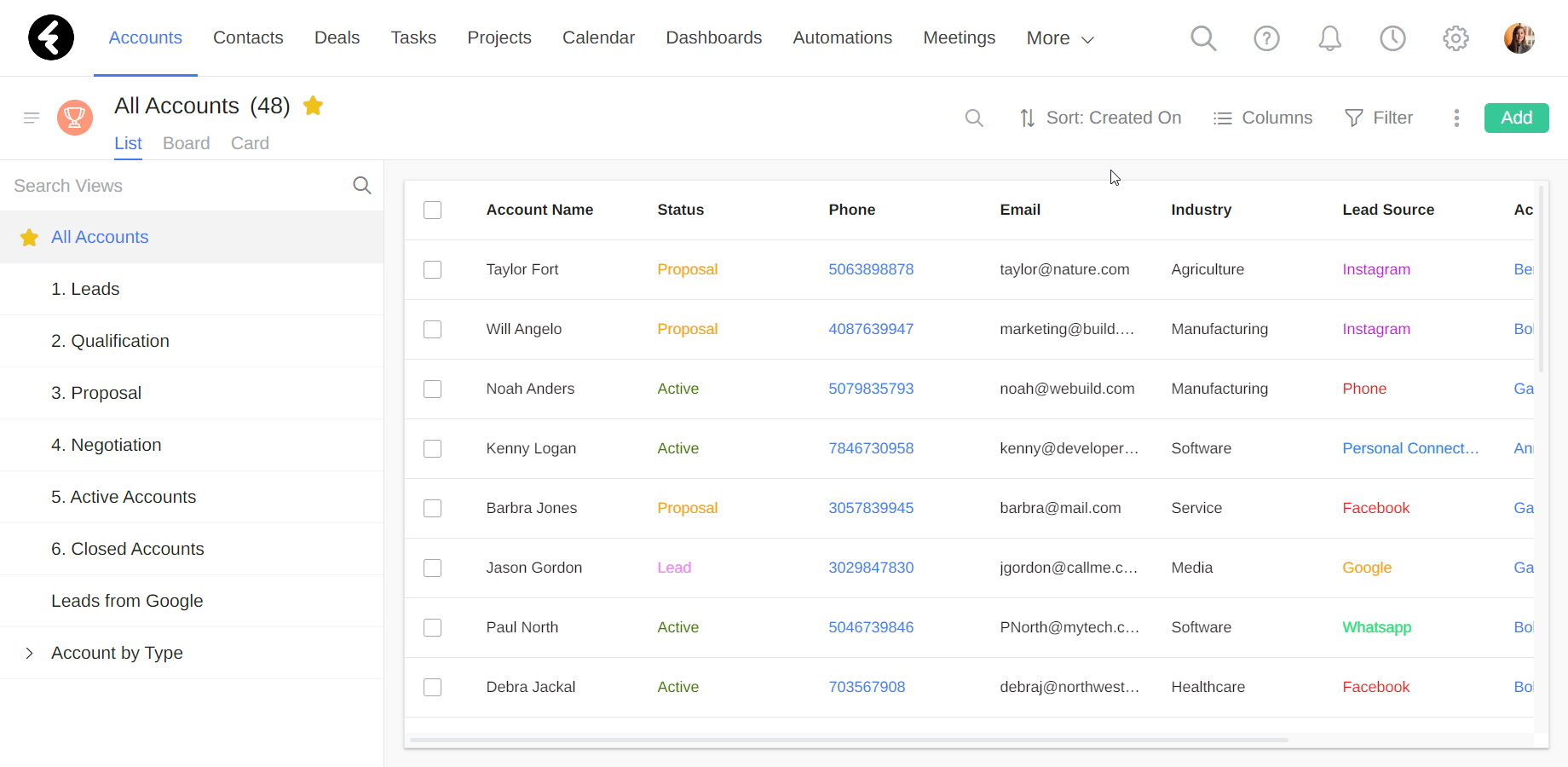
Task: Click the horizontal table scrollbar
Action: [x=849, y=740]
